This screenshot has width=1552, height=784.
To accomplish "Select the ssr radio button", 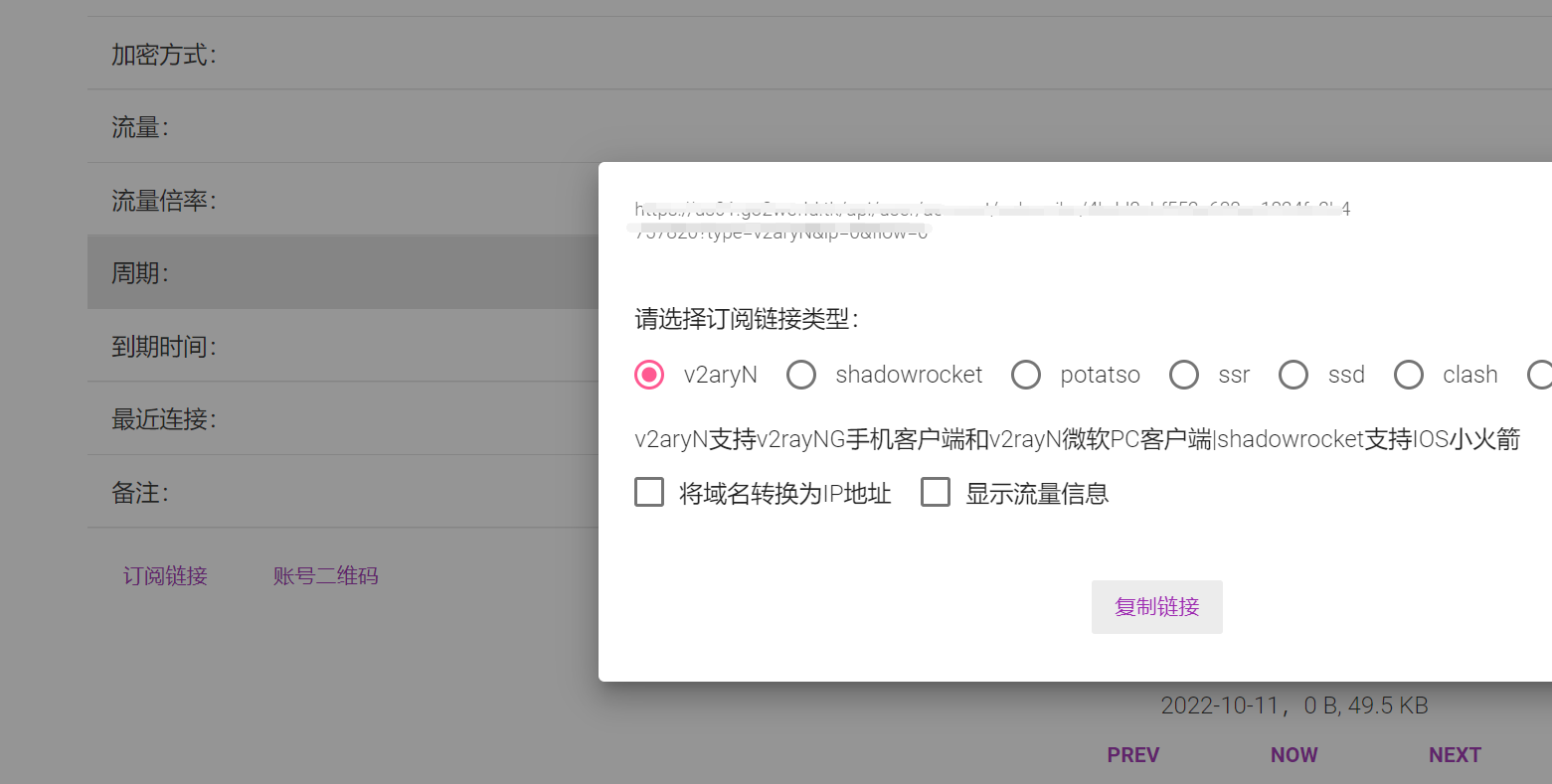I will pos(1183,375).
